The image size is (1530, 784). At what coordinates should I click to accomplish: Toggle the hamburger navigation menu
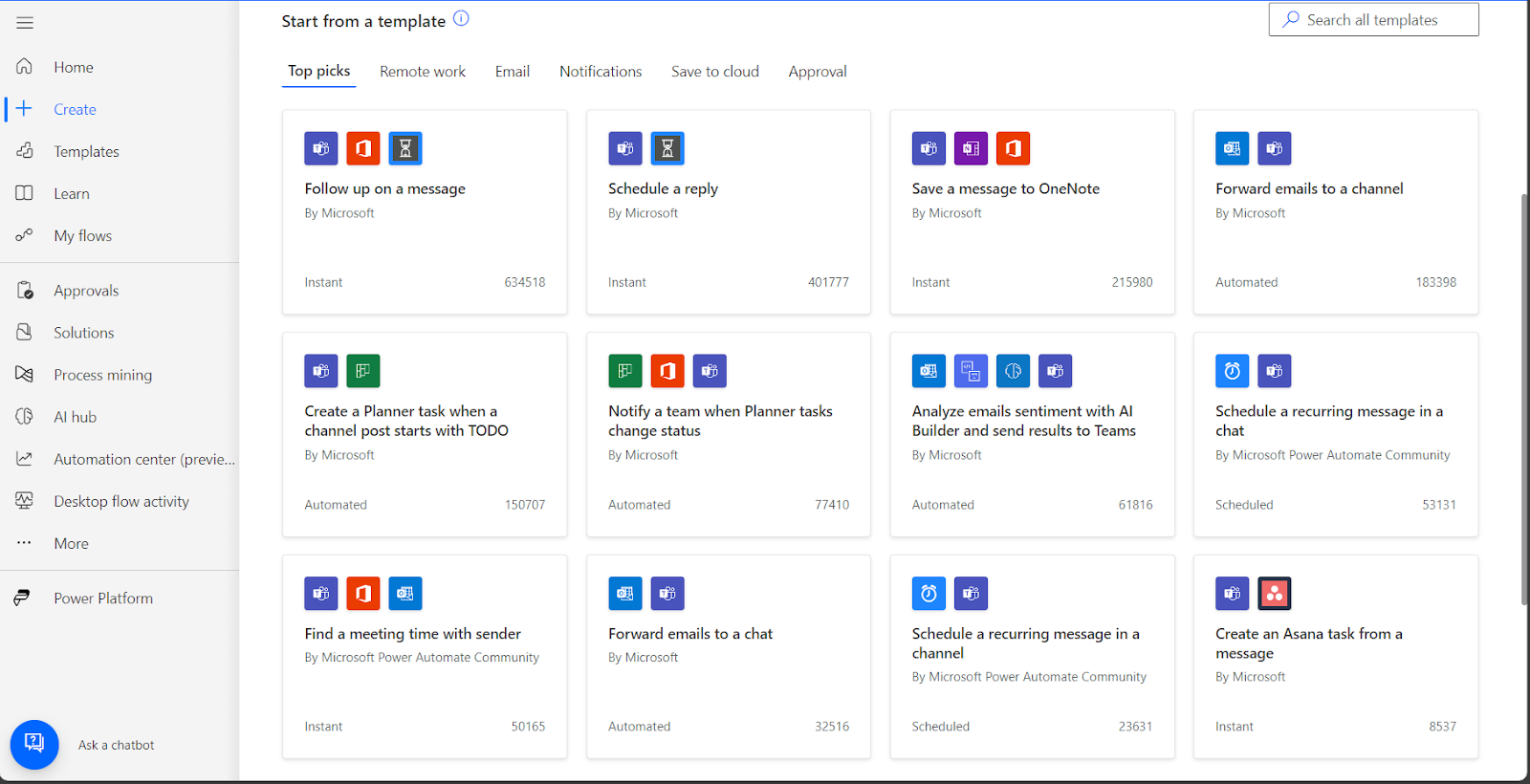pos(25,23)
